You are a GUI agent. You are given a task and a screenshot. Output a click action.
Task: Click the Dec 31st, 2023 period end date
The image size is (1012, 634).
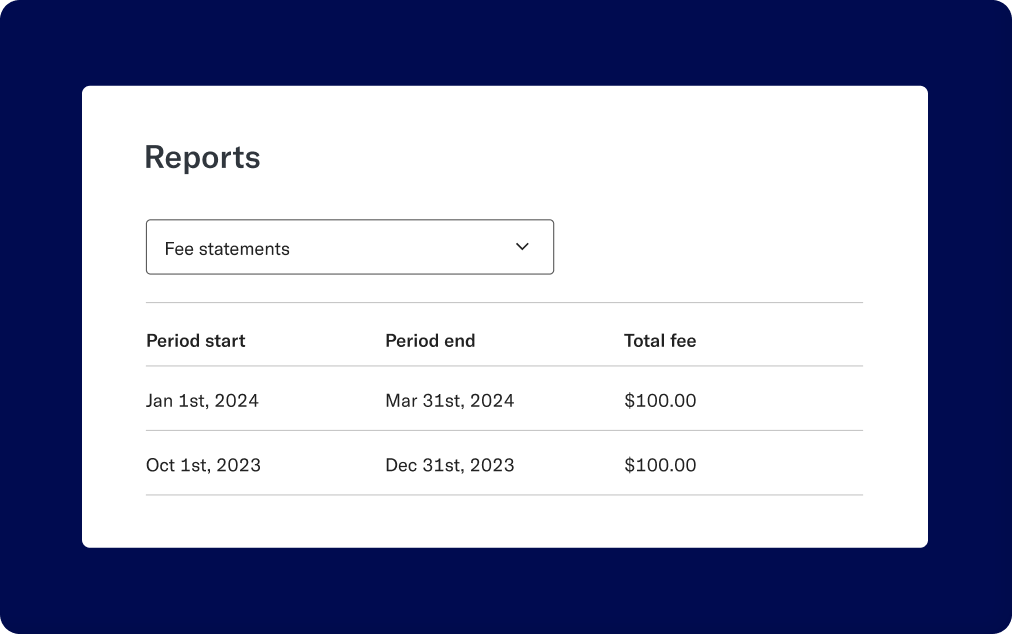[450, 465]
